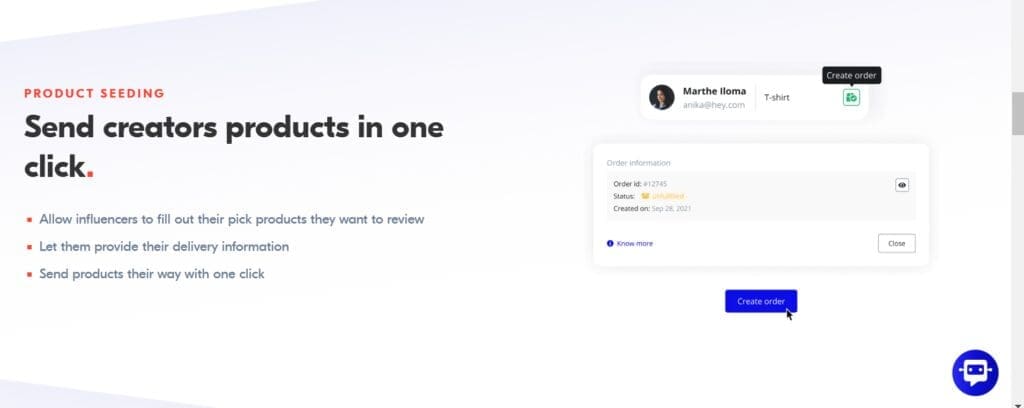Click the T-shirt product label

coord(779,98)
